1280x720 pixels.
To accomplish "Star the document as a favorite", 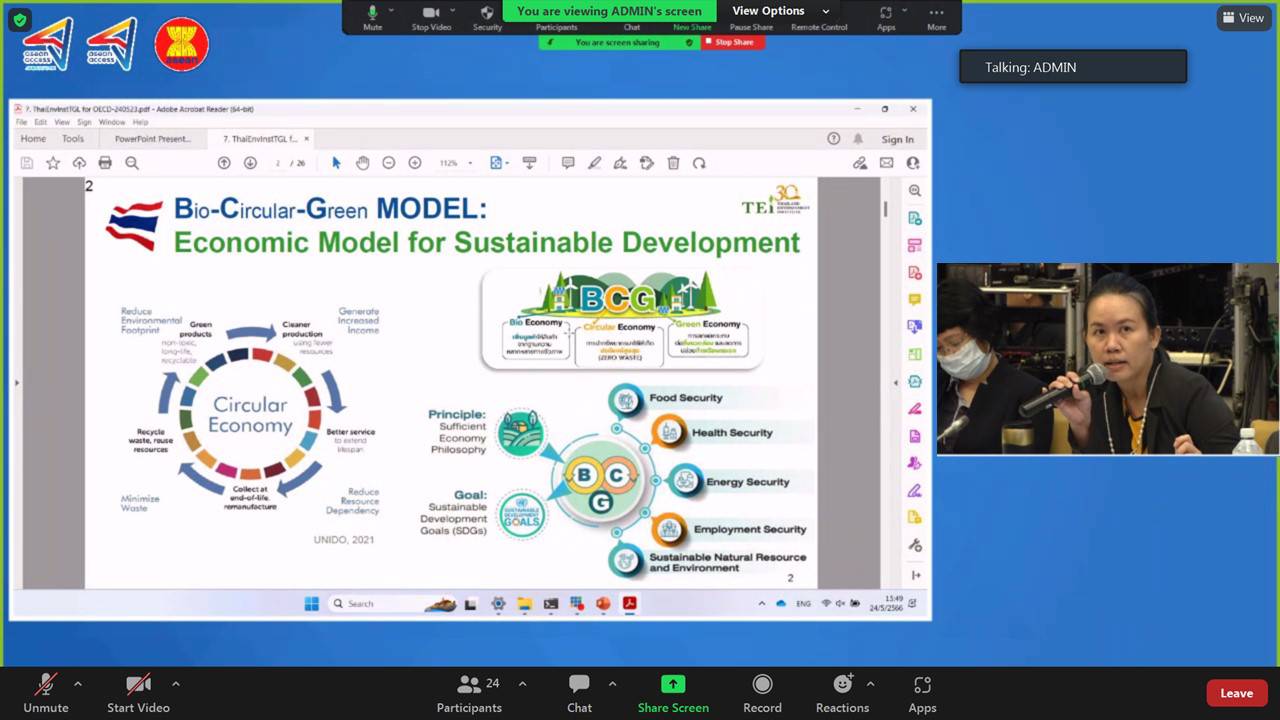I will [x=53, y=163].
